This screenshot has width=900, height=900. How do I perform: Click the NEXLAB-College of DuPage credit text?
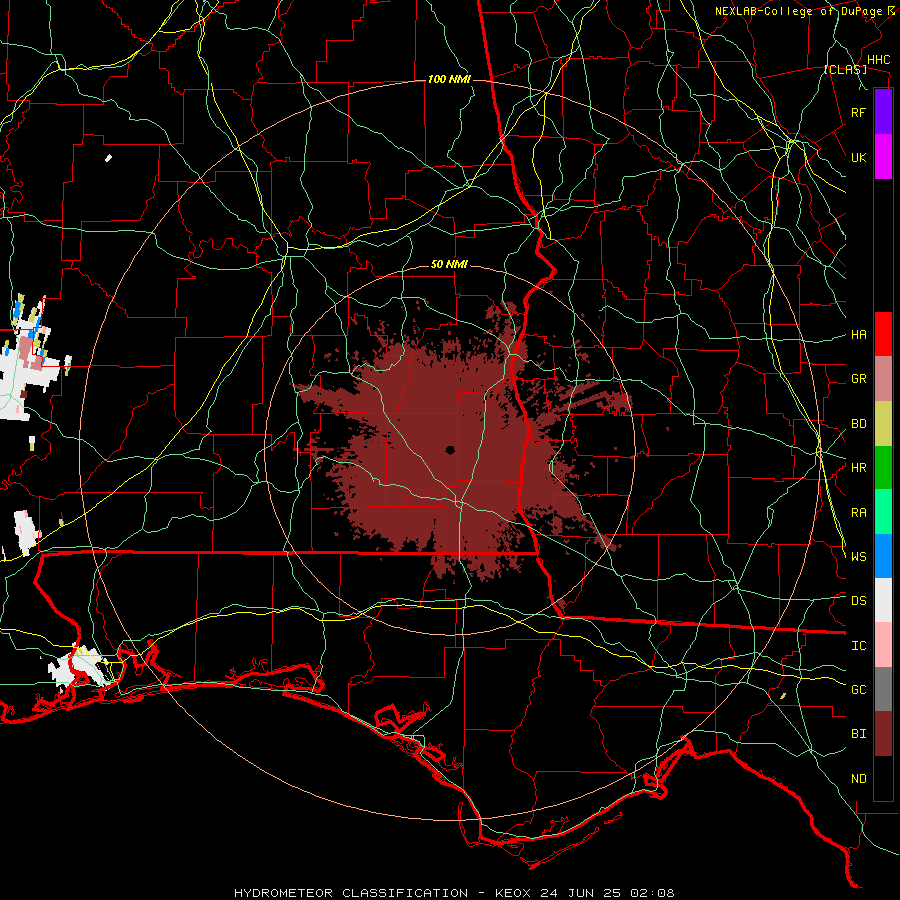click(801, 11)
